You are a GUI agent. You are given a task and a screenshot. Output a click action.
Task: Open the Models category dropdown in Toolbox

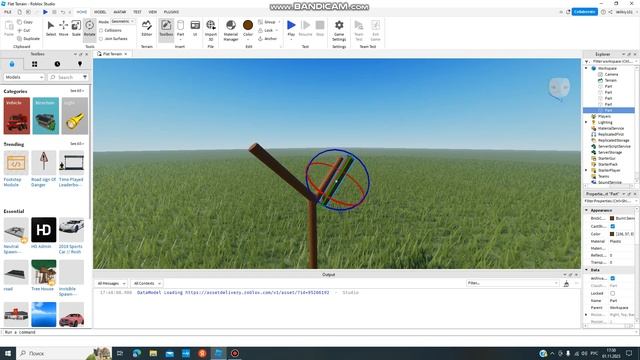pos(24,77)
